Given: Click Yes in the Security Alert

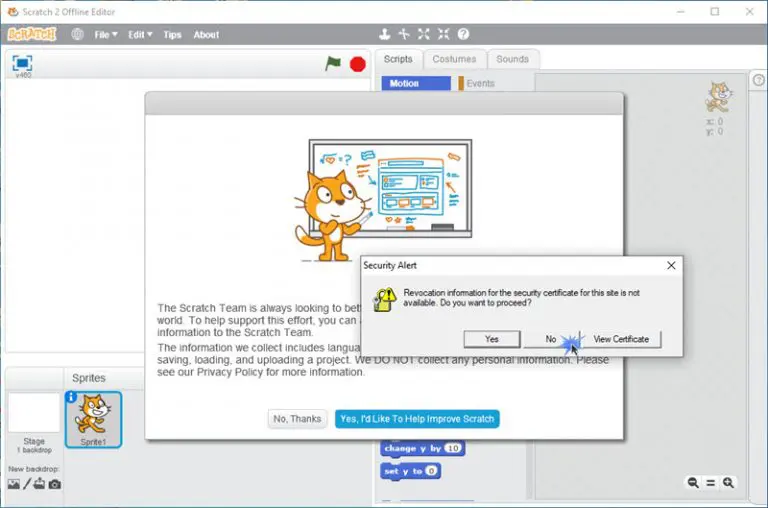Looking at the screenshot, I should tap(492, 339).
